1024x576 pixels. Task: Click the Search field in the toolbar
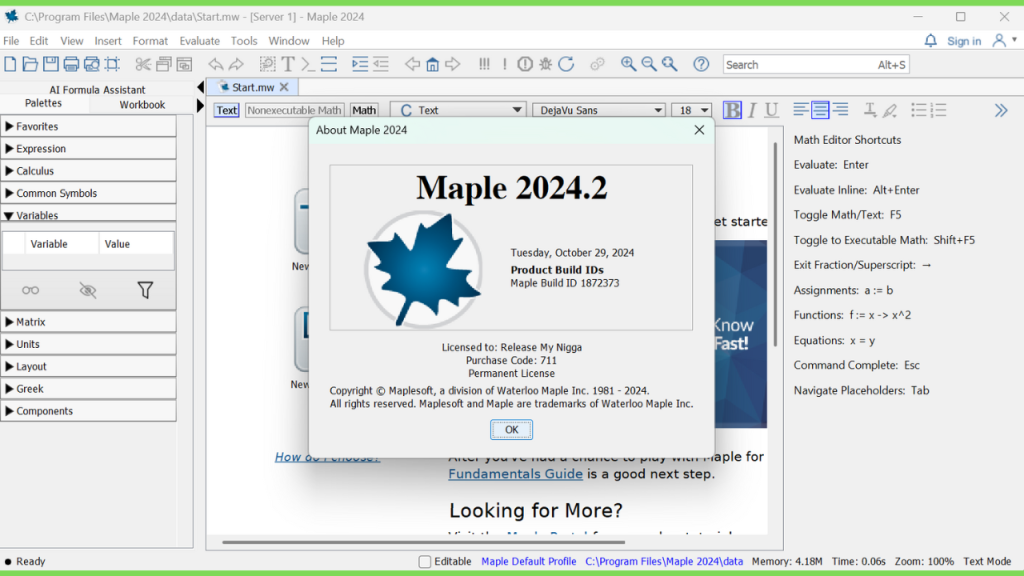point(816,65)
